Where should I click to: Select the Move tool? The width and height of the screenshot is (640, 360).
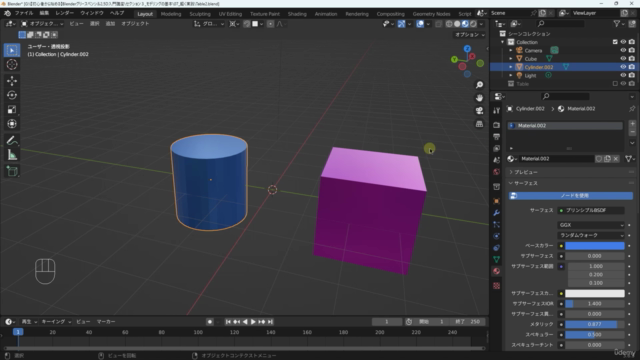[12, 81]
